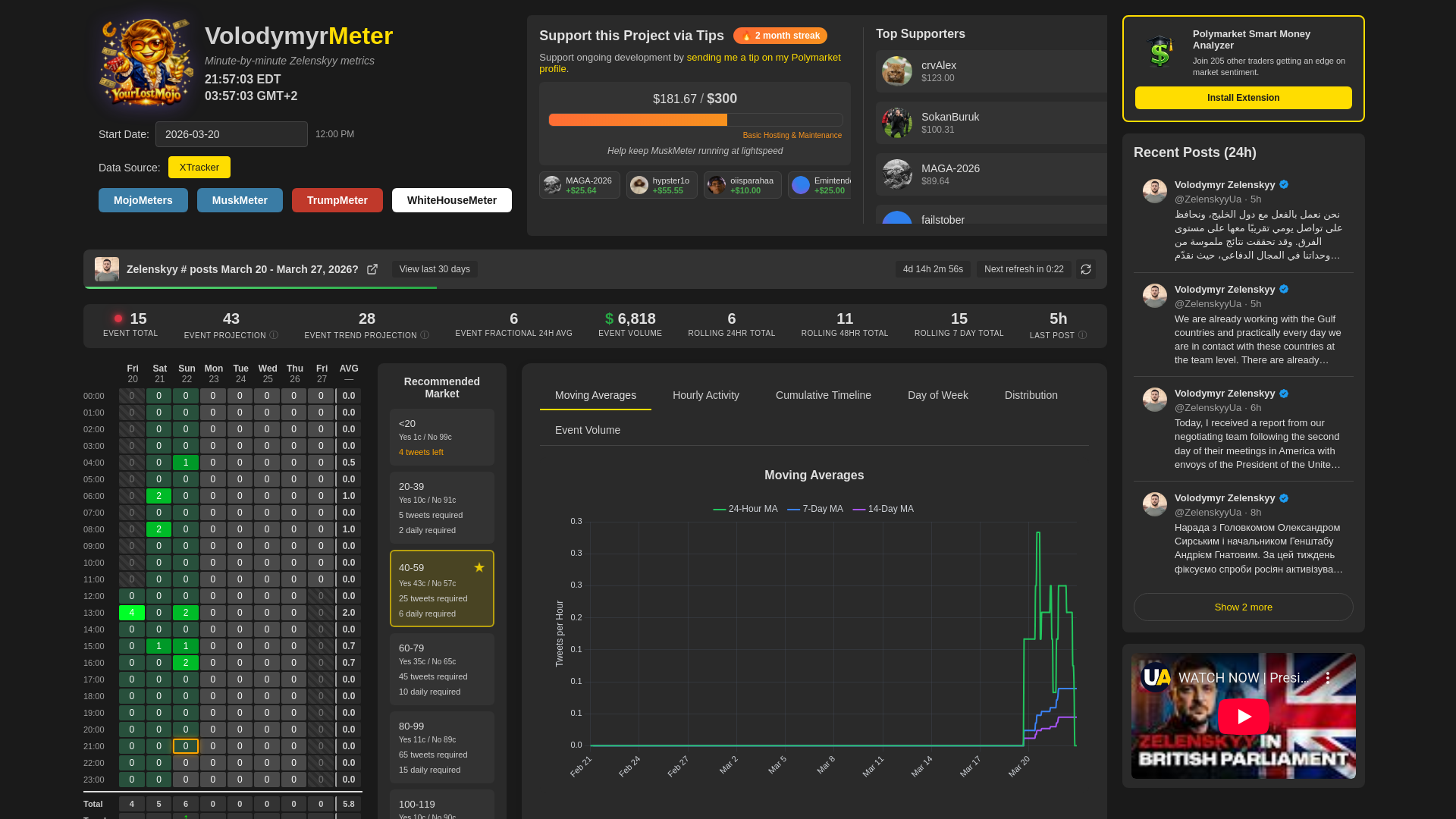Click the Install Extension button
This screenshot has height=819, width=1456.
(1244, 98)
